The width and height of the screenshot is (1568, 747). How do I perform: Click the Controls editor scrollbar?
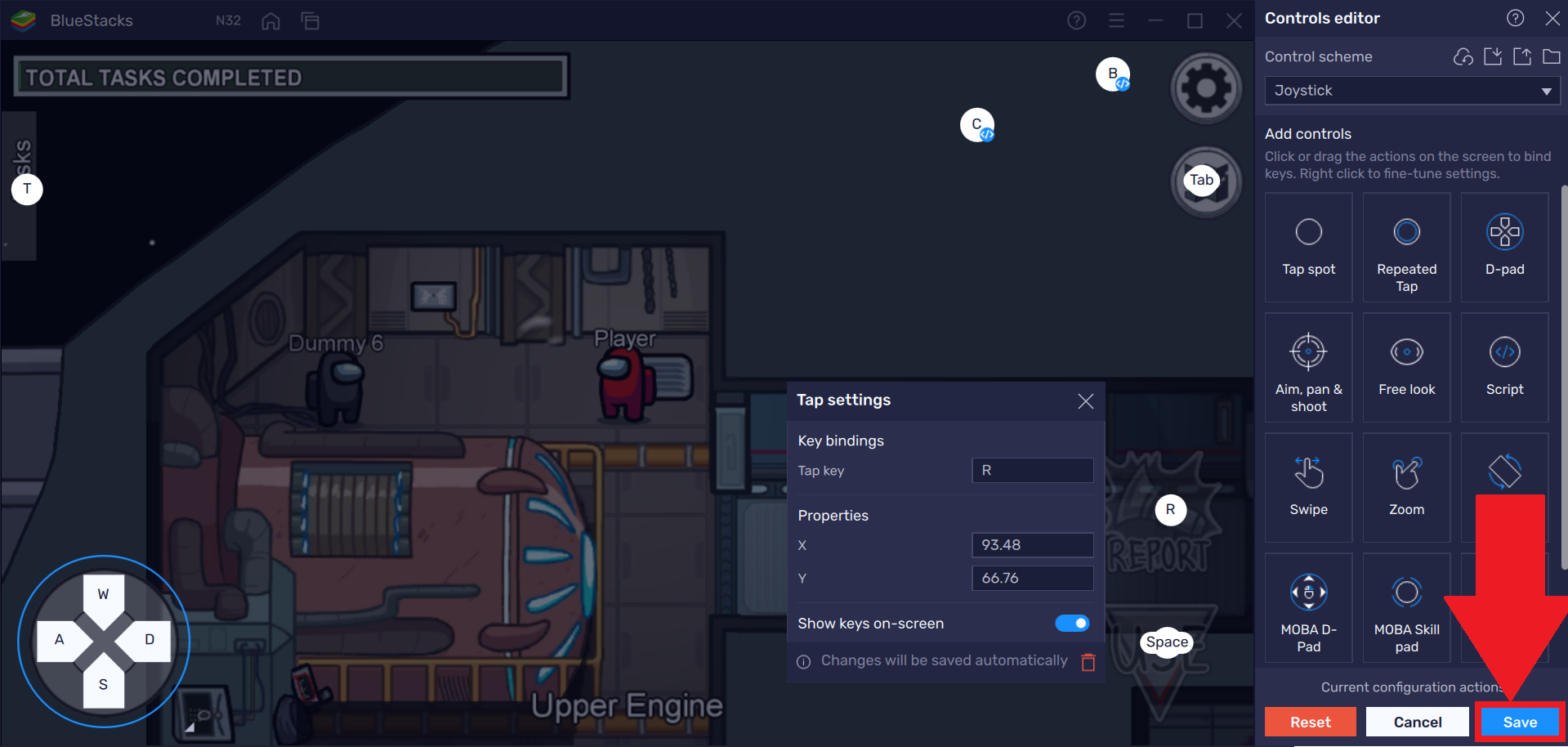coord(1564,376)
